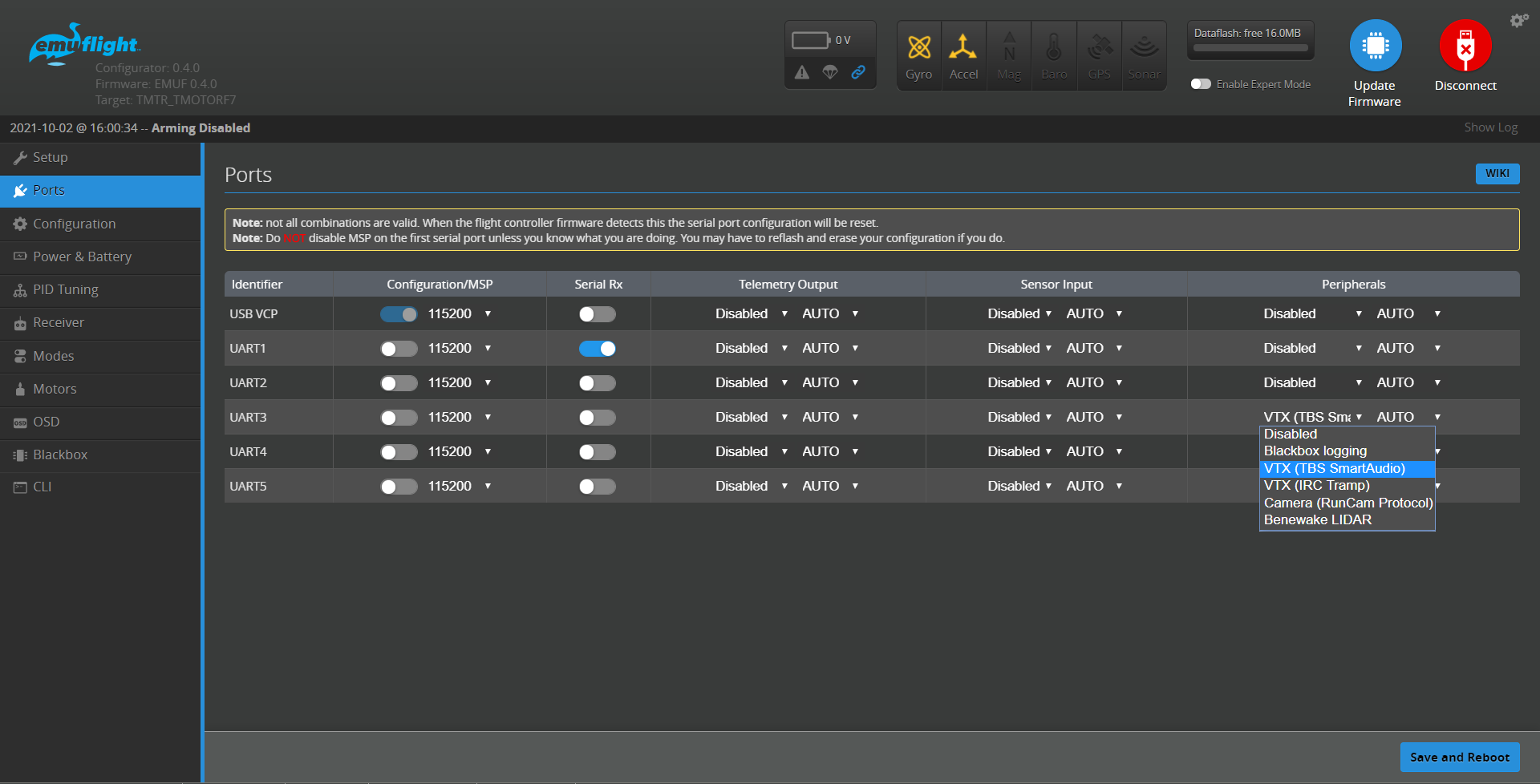Open options via top-right gears icon
The image size is (1540, 784).
pyautogui.click(x=1519, y=20)
